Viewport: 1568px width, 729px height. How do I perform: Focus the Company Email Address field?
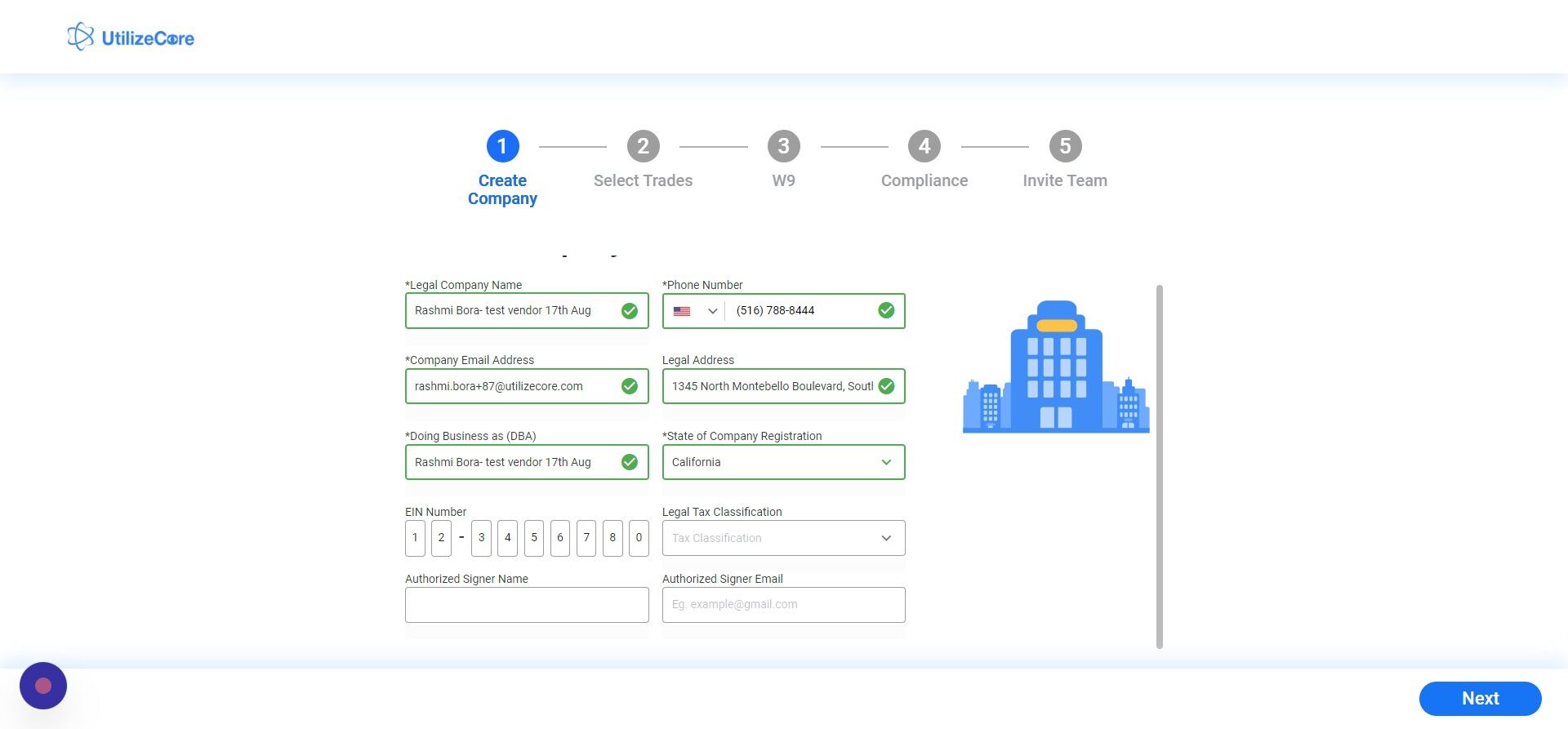click(527, 386)
